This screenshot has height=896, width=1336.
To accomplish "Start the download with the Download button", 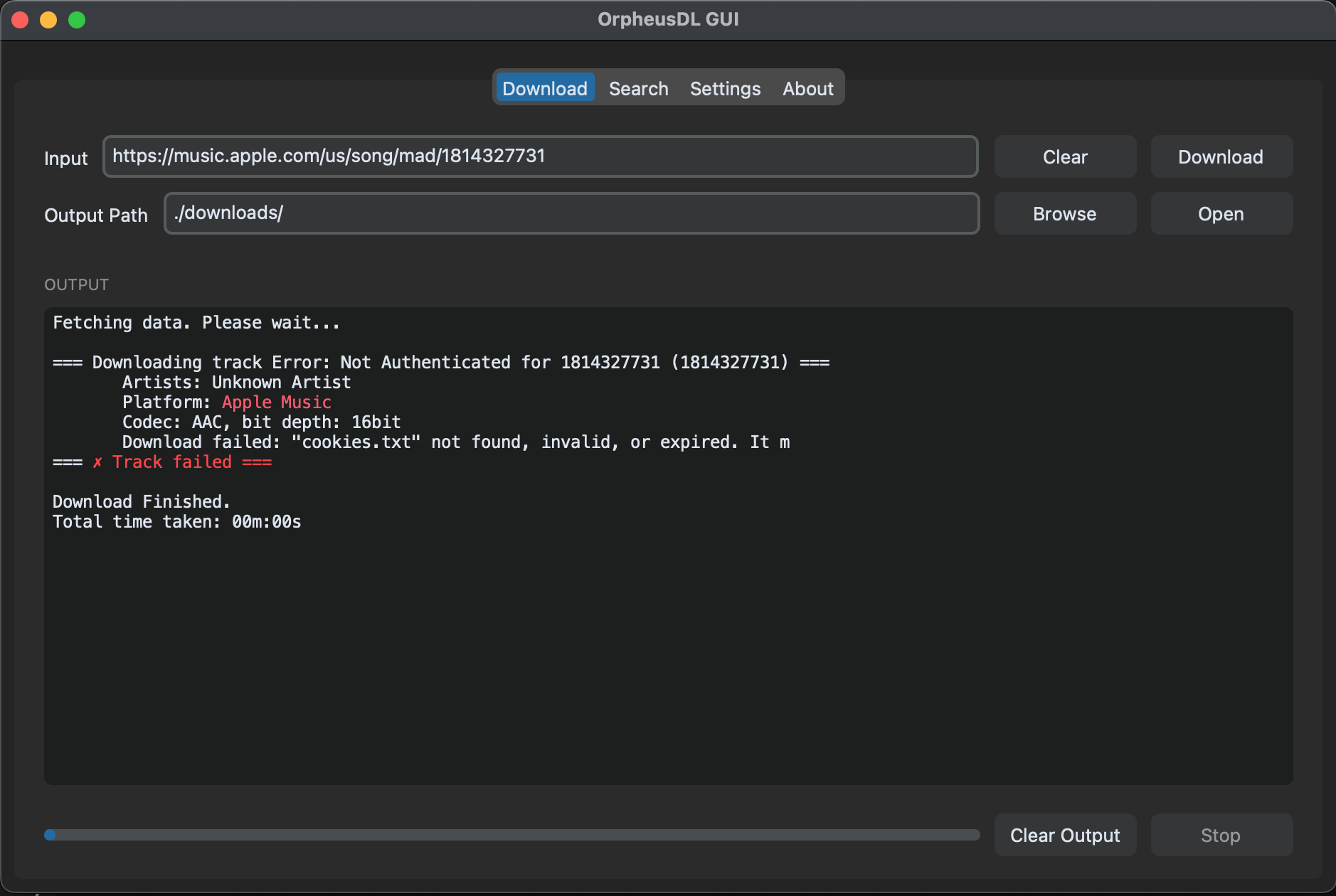I will click(x=1221, y=157).
